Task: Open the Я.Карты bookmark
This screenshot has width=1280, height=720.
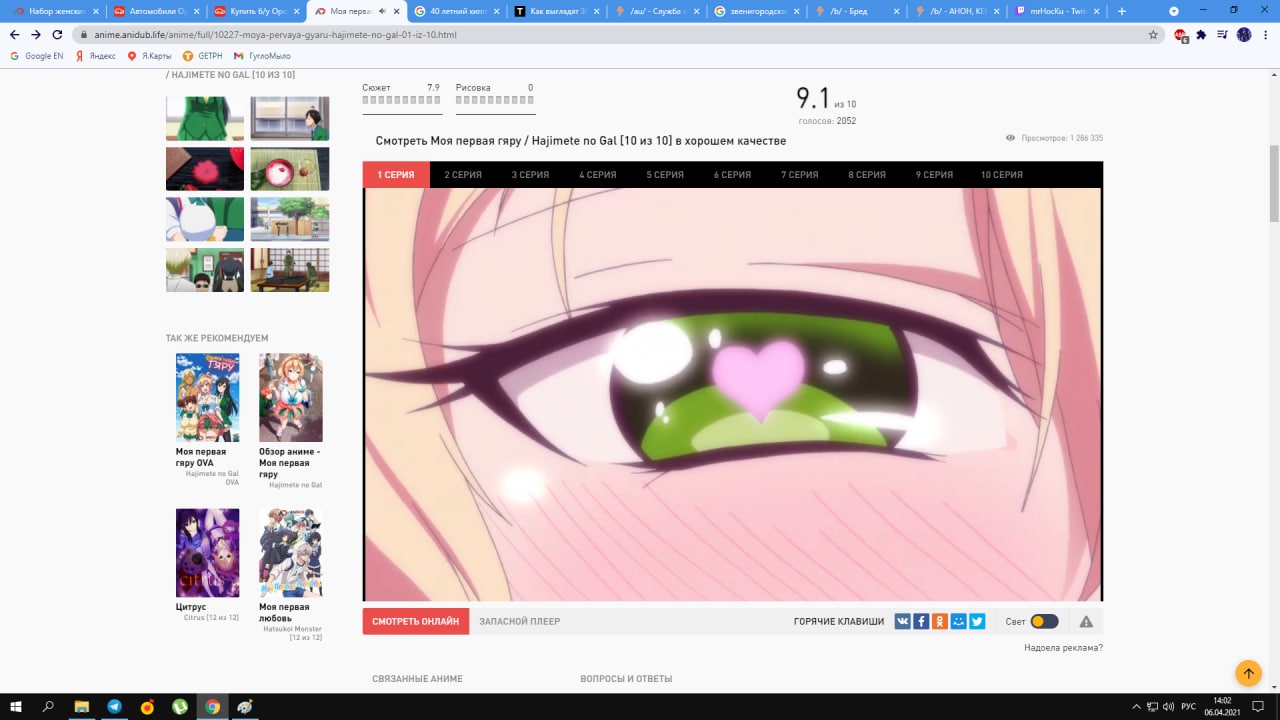Action: click(148, 56)
